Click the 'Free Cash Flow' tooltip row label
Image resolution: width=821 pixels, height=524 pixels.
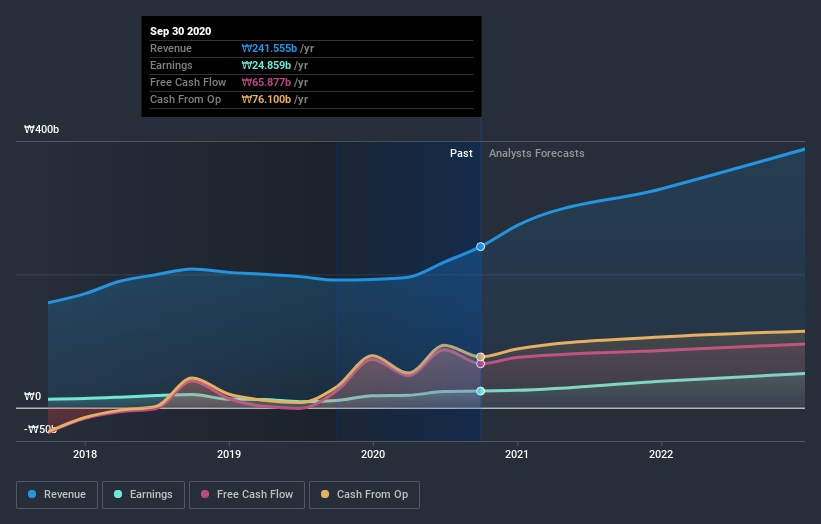[188, 82]
